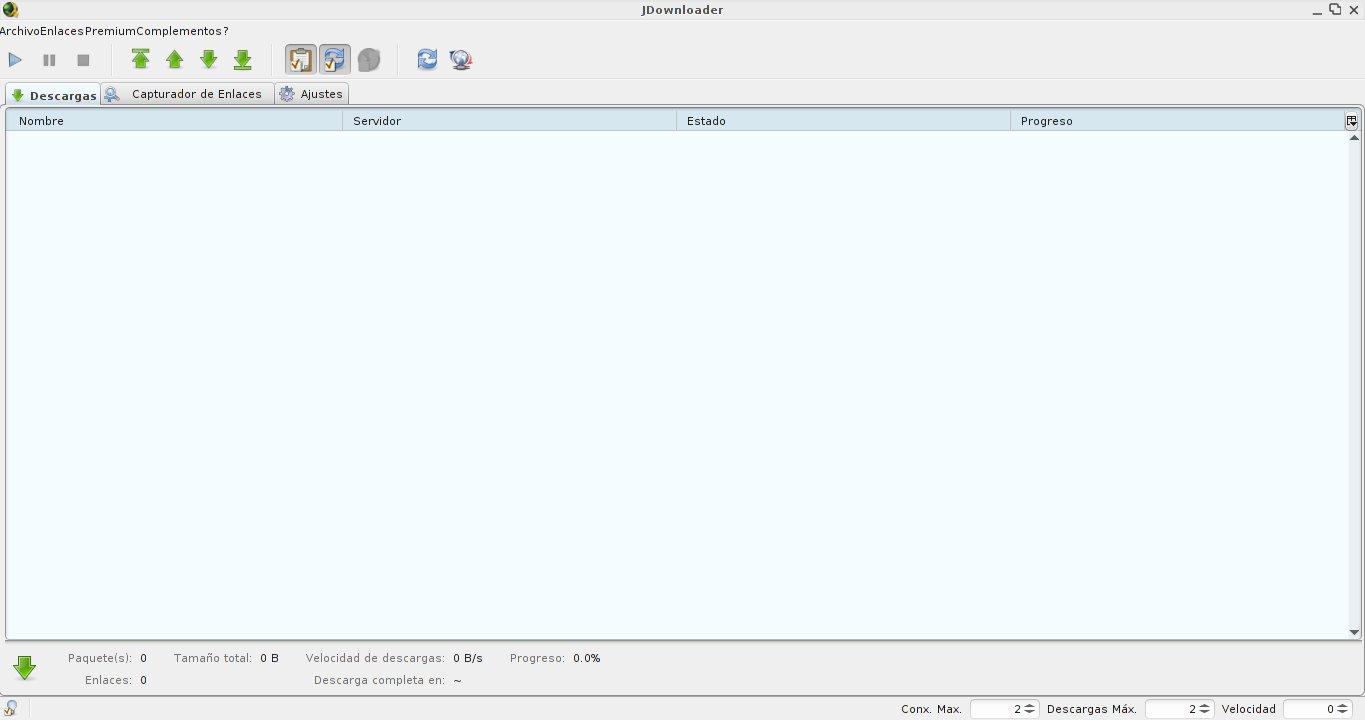Viewport: 1365px width, 720px height.
Task: Open the Complementos menu
Action: tap(179, 31)
